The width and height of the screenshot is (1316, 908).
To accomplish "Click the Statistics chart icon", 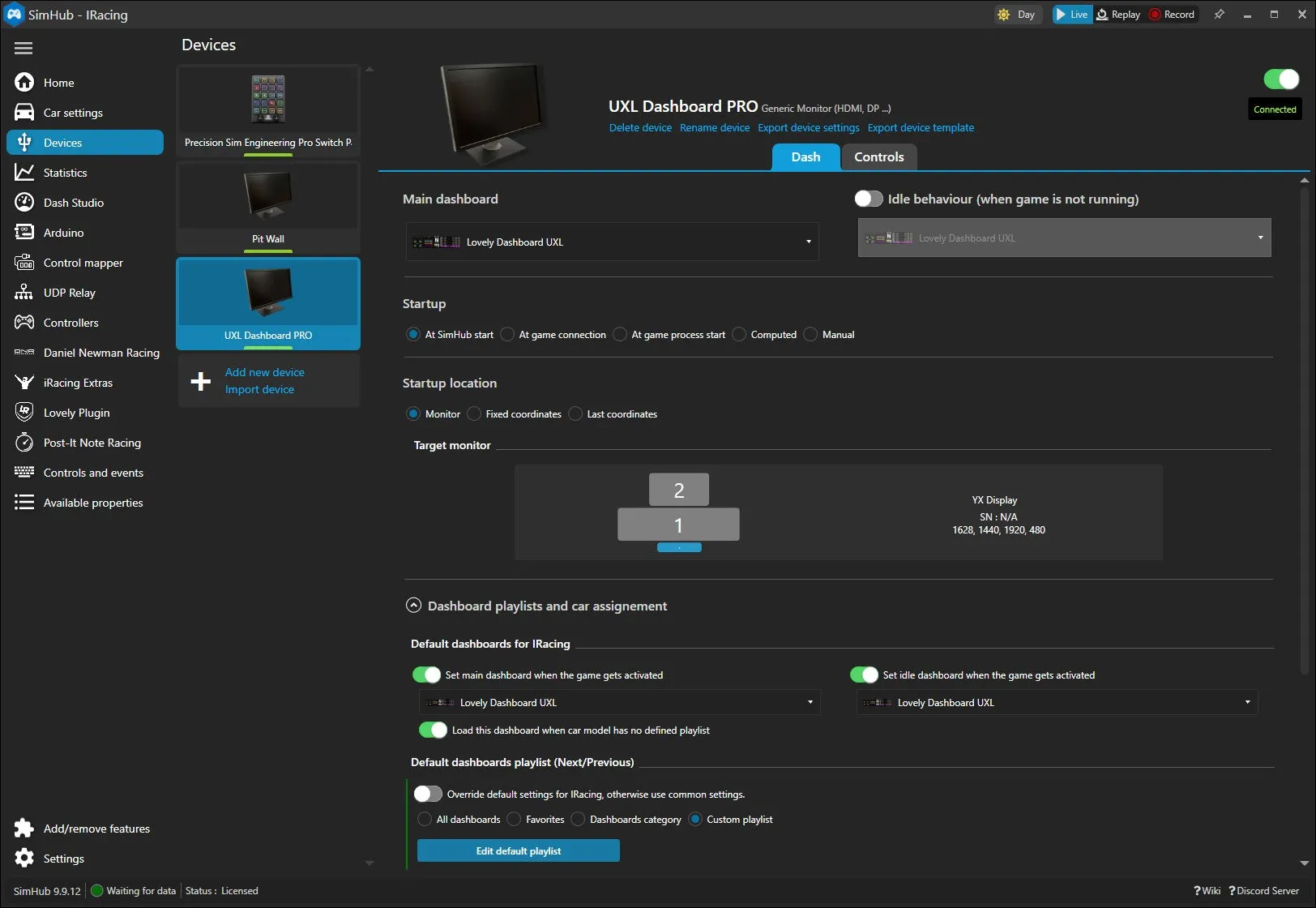I will coord(24,173).
